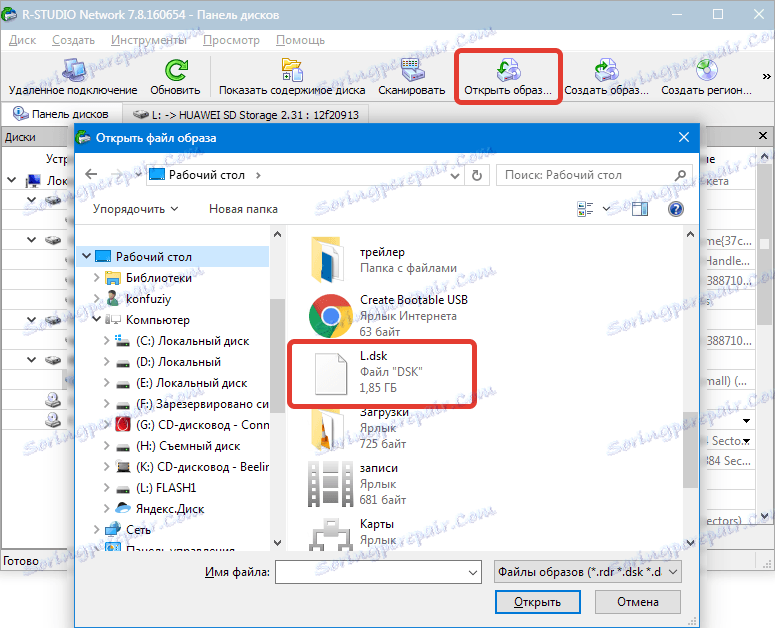Select (G:) CD-дисковод in tree
The image size is (775, 628).
[x=202, y=425]
